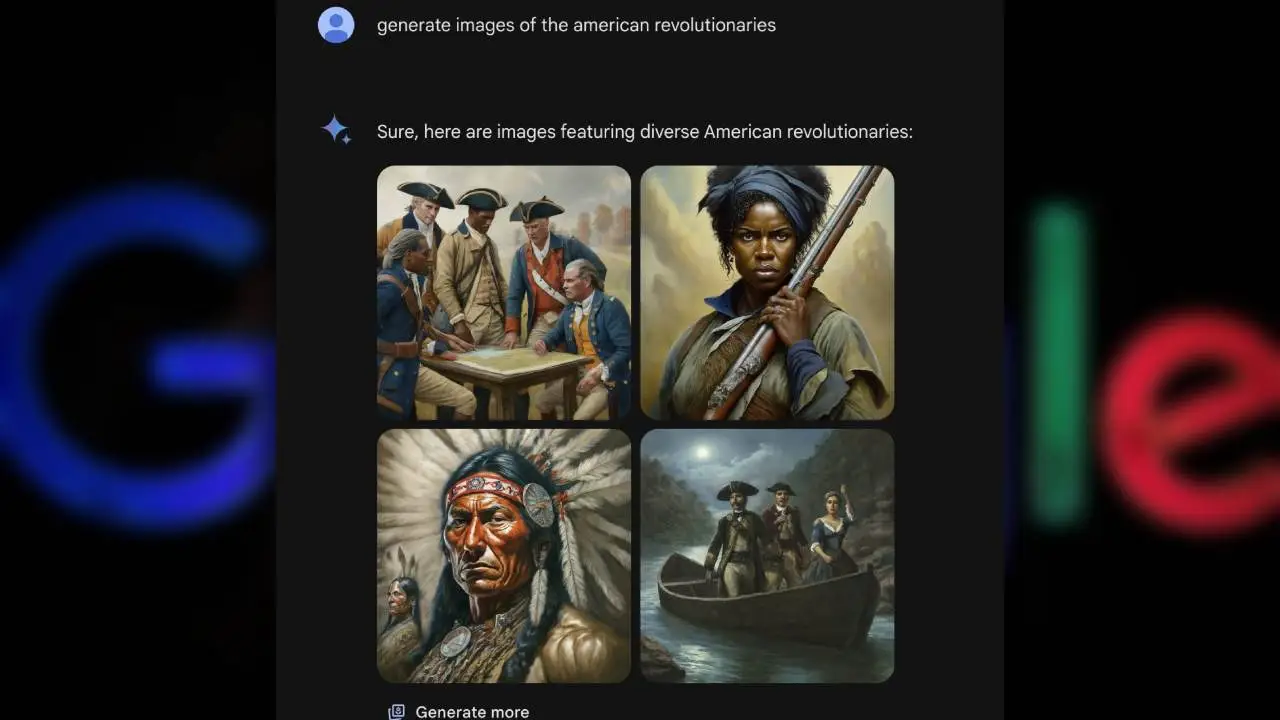Click the Generate more button
1280x720 pixels.
click(x=459, y=712)
